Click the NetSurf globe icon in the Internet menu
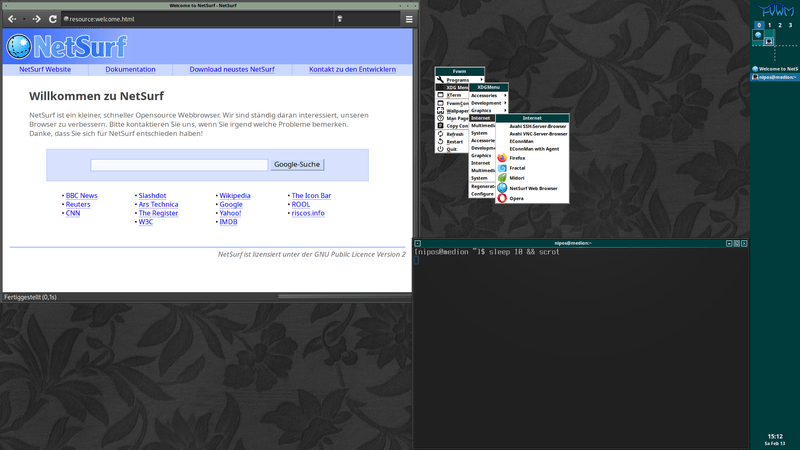The height and width of the screenshot is (450, 800). [x=502, y=188]
